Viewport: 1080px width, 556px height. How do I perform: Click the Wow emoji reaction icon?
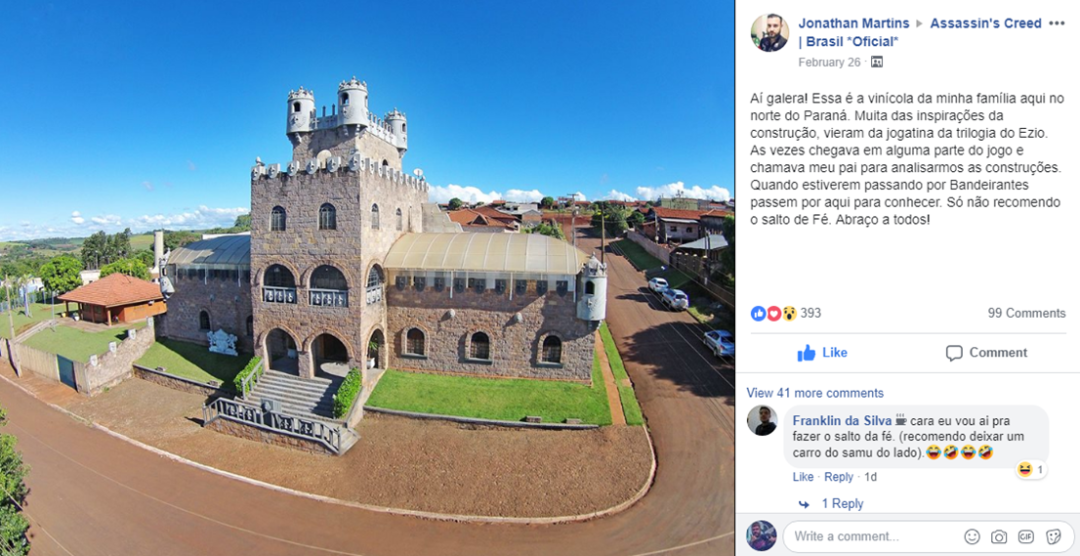pos(789,313)
